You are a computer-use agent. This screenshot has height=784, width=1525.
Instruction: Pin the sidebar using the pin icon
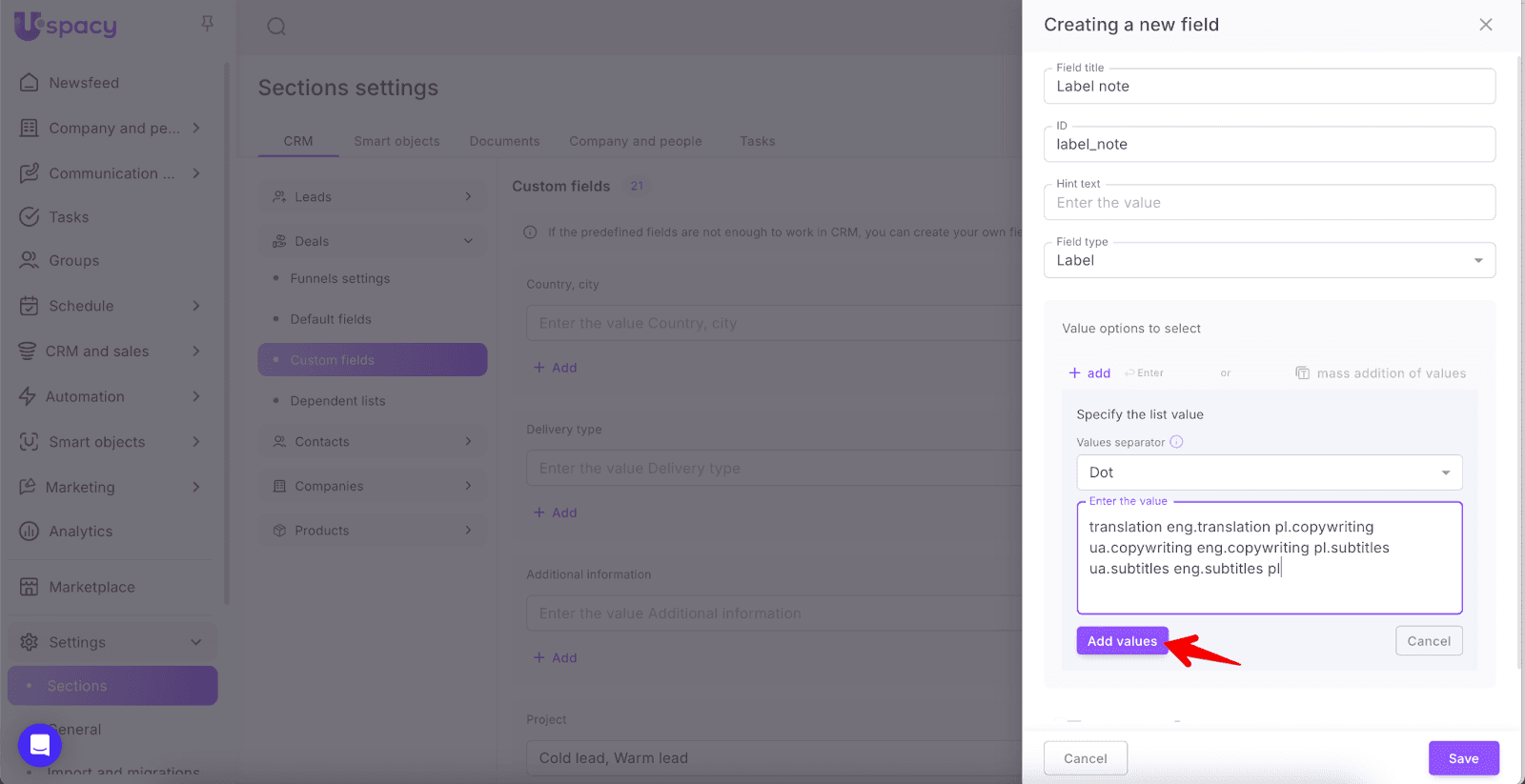tap(207, 23)
